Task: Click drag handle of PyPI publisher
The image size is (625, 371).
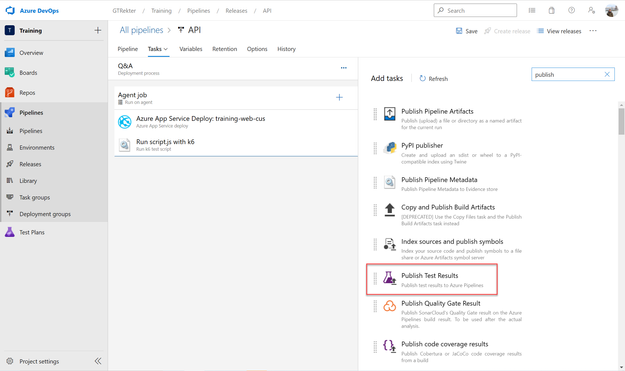Action: [x=375, y=149]
